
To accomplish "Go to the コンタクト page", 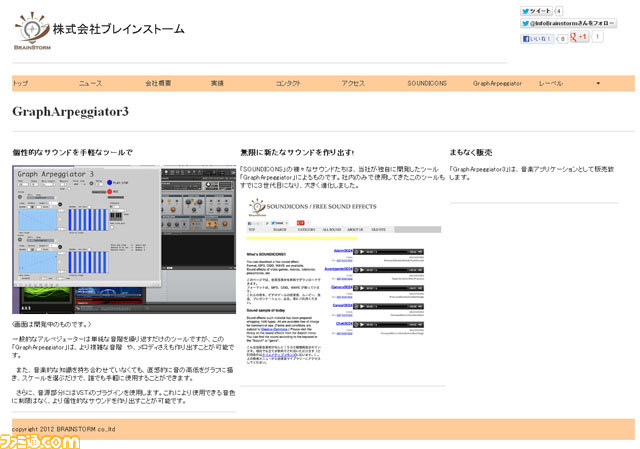I will click(288, 83).
